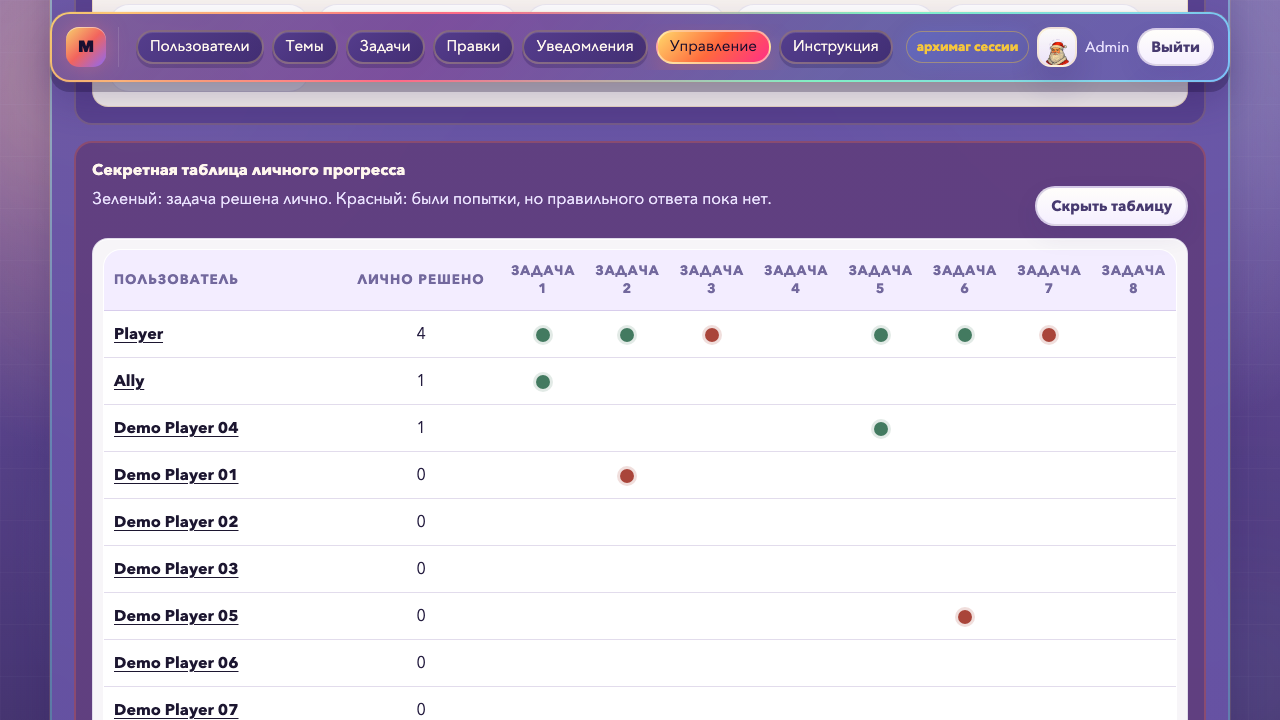
Task: Click the архимаг сессии badge
Action: (967, 47)
